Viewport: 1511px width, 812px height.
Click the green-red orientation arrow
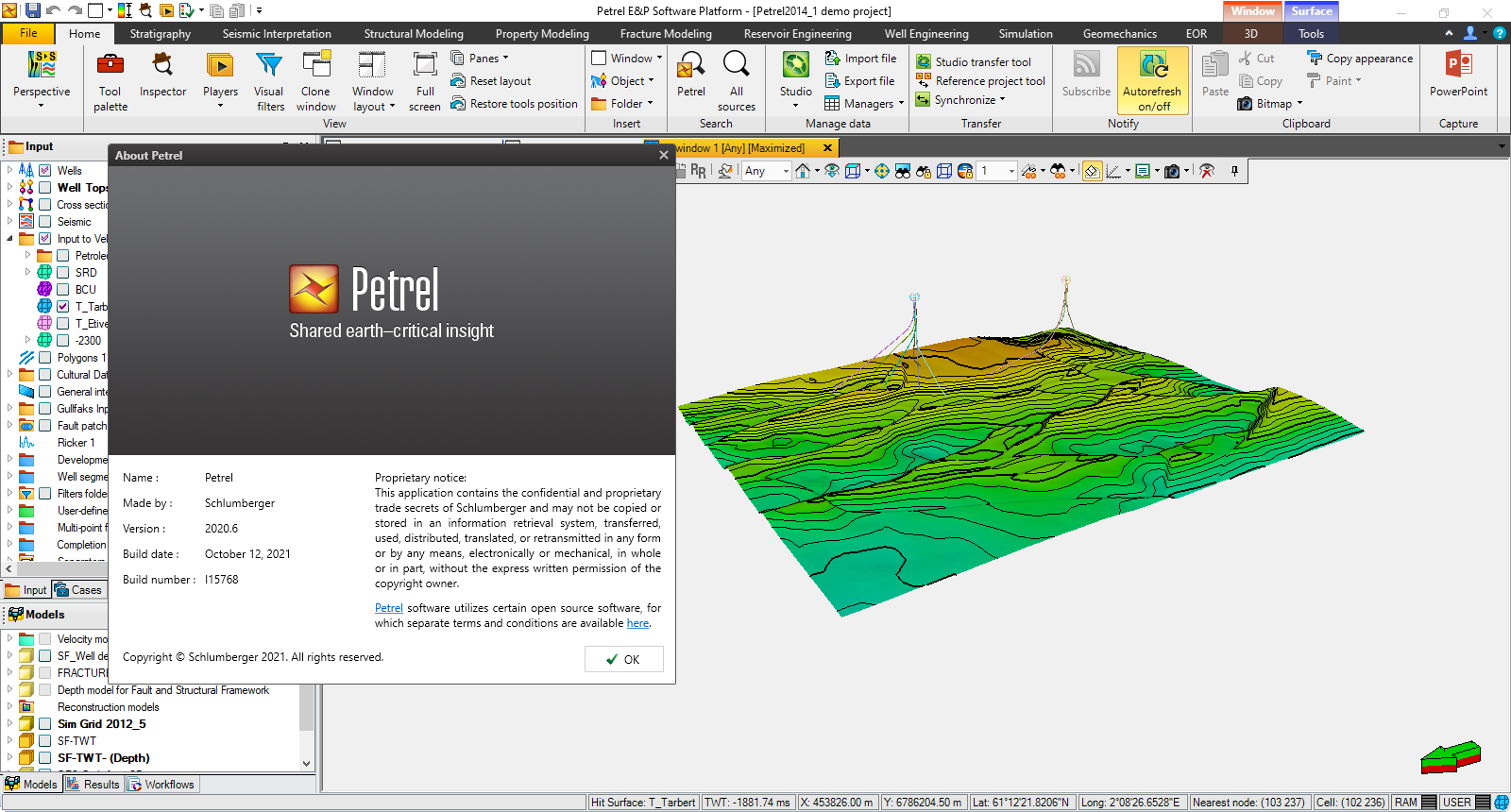(x=1451, y=757)
